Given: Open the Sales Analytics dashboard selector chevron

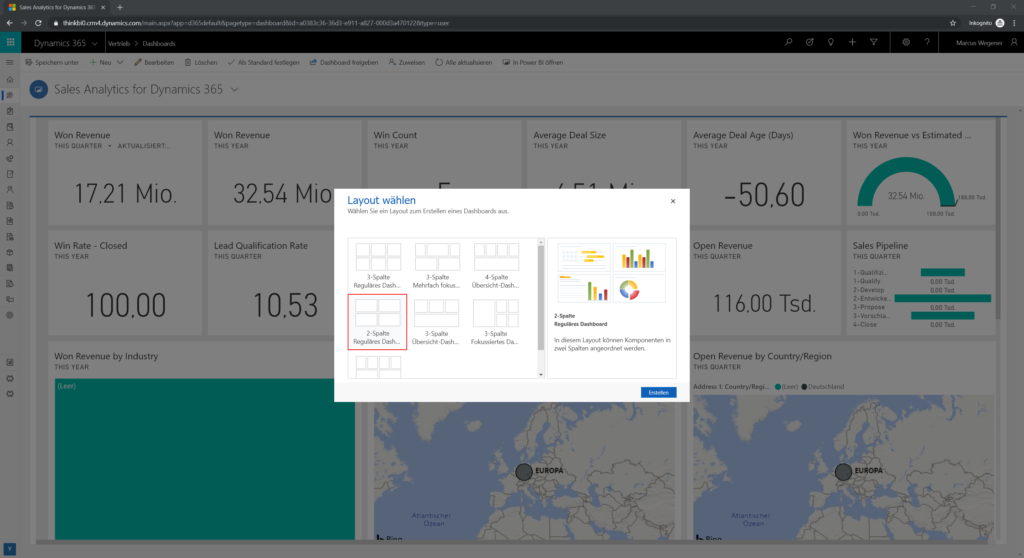Looking at the screenshot, I should [x=235, y=90].
